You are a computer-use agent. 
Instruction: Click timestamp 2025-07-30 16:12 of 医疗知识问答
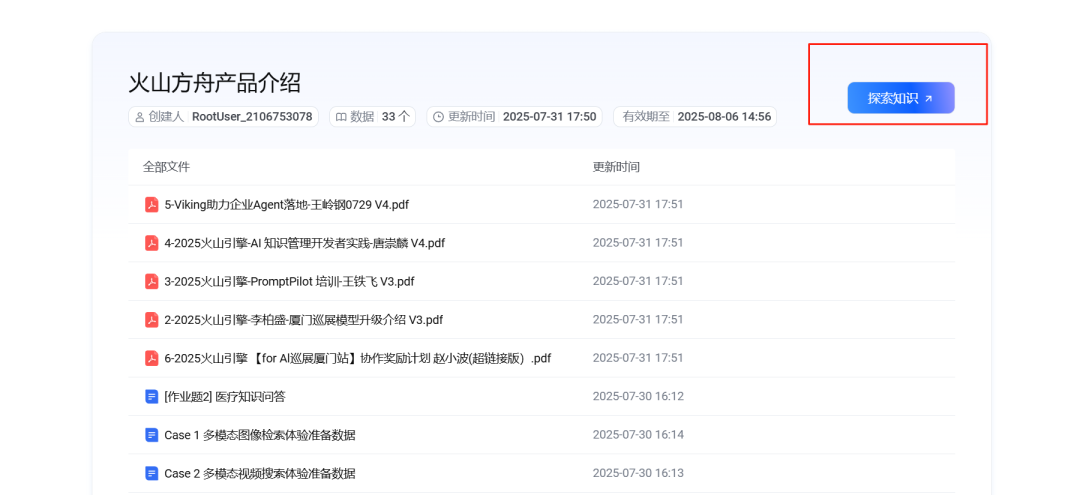click(x=638, y=397)
